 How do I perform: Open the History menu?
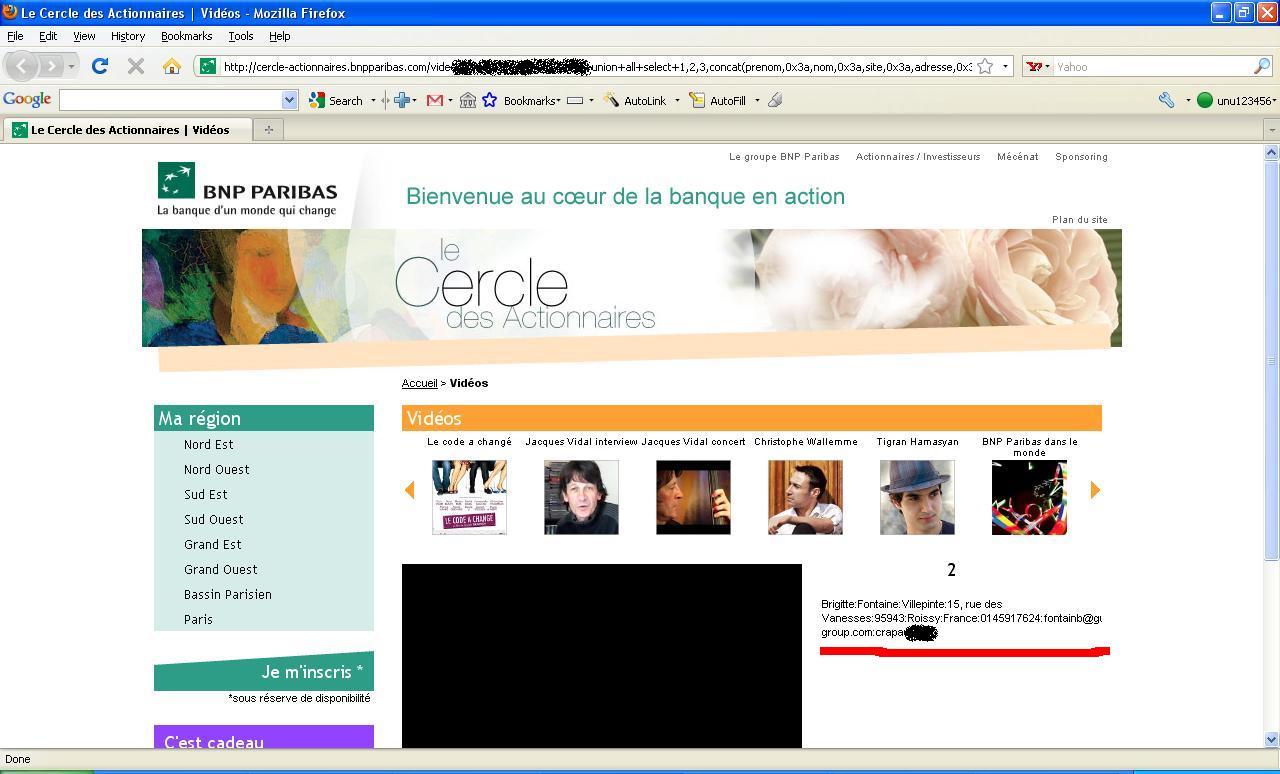point(128,36)
